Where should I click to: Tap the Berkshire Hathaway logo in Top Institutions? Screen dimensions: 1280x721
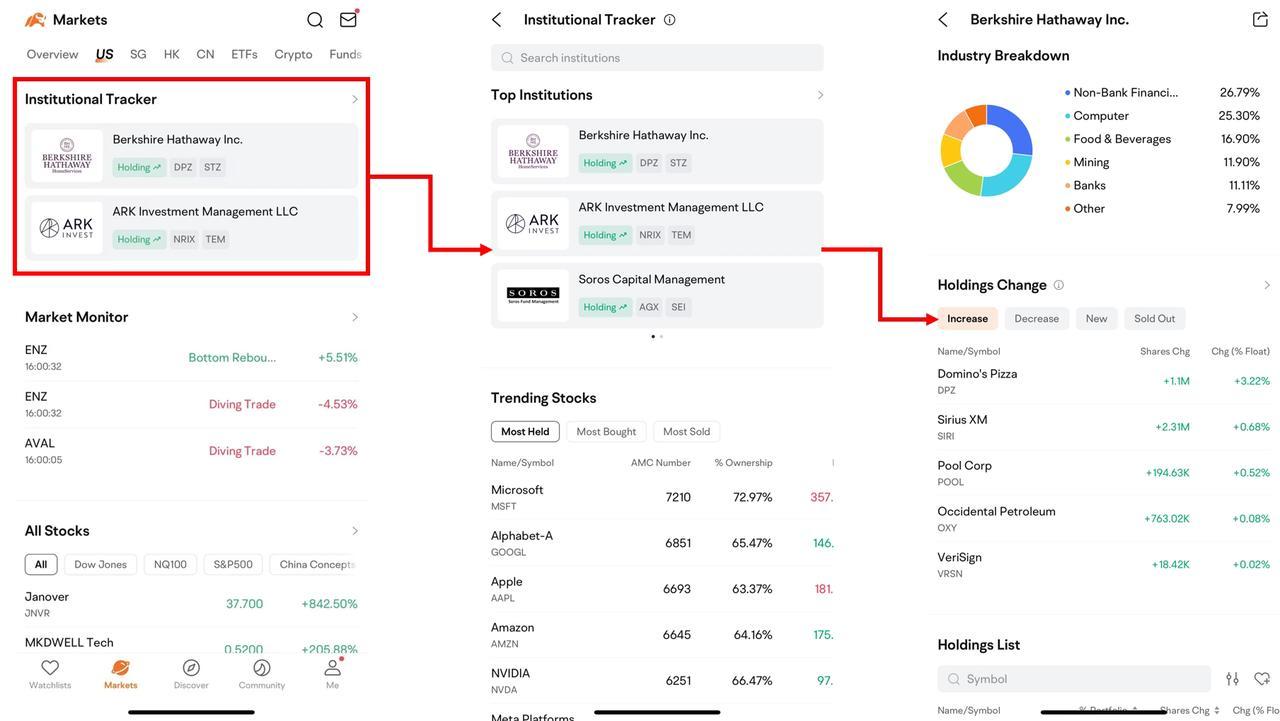533,151
